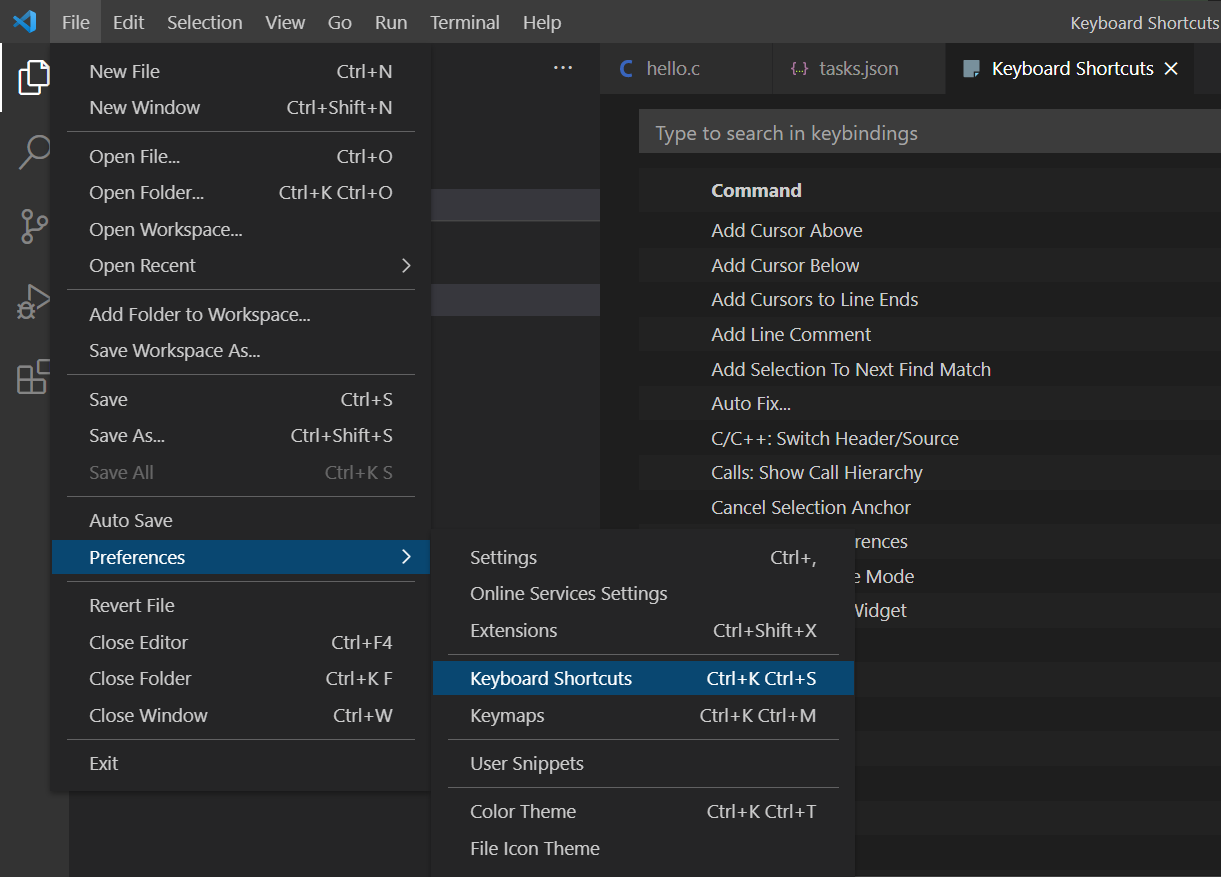Click the VS Code logo icon
The width and height of the screenshot is (1221, 877).
tap(24, 21)
